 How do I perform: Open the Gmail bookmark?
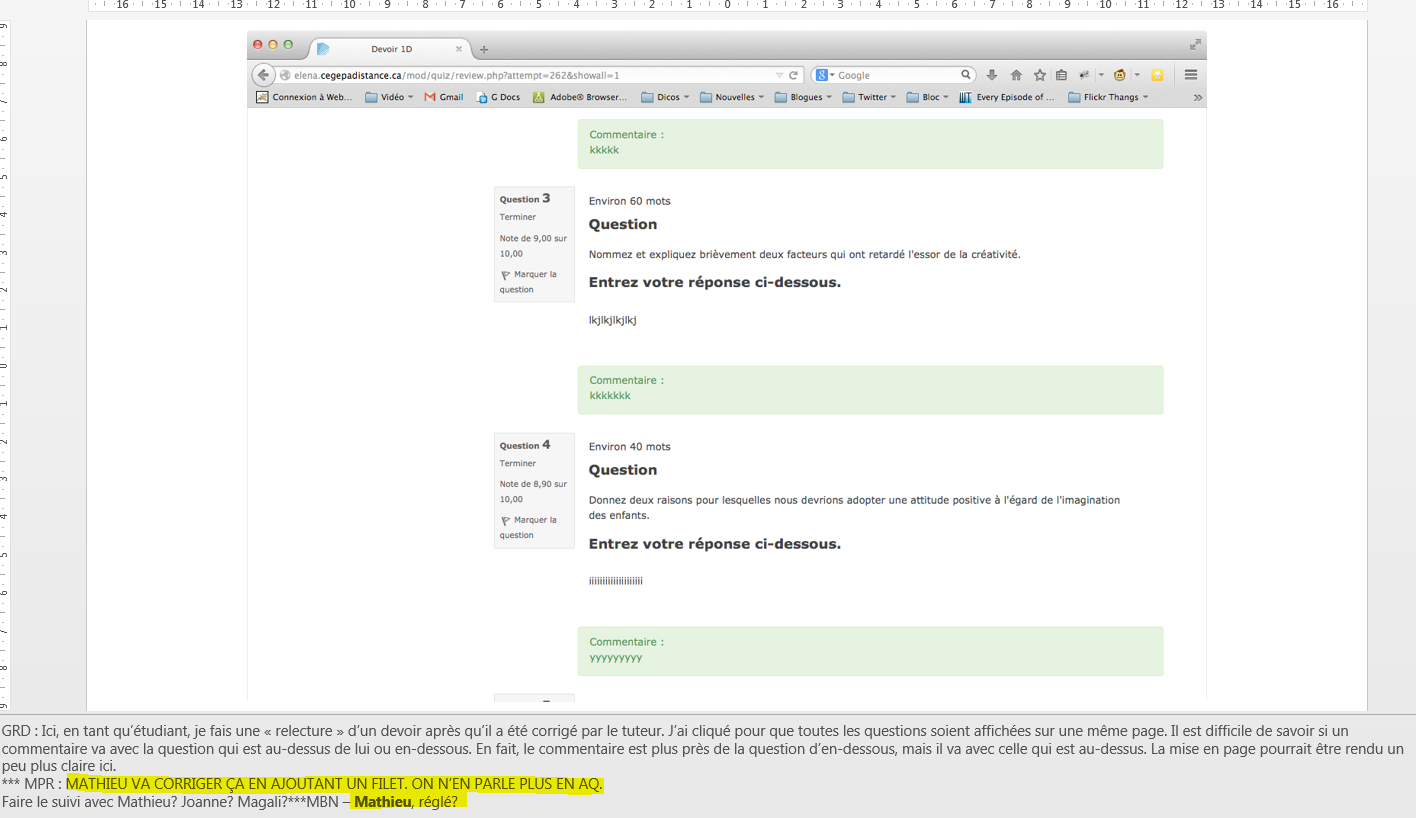point(444,98)
